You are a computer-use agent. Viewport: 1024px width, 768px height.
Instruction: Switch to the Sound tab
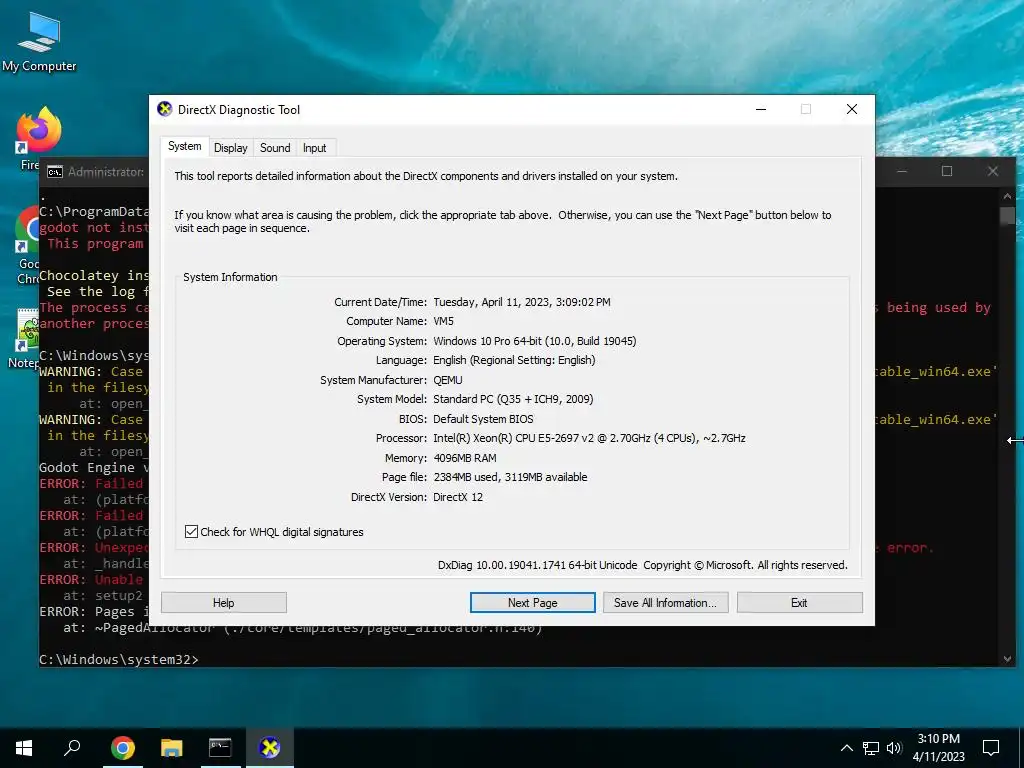point(275,148)
